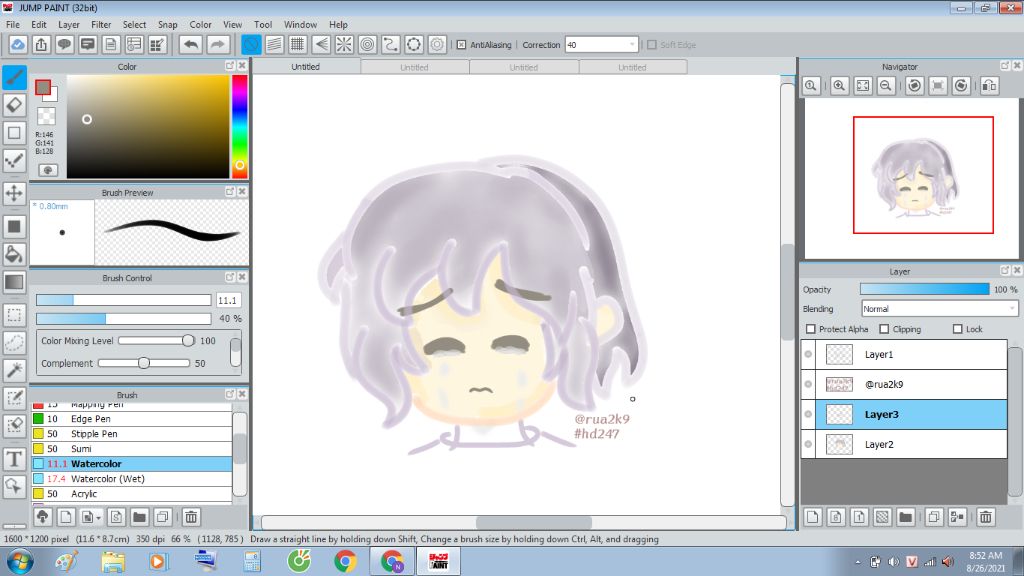The height and width of the screenshot is (576, 1024).
Task: Select the Eraser tool
Action: pos(14,105)
